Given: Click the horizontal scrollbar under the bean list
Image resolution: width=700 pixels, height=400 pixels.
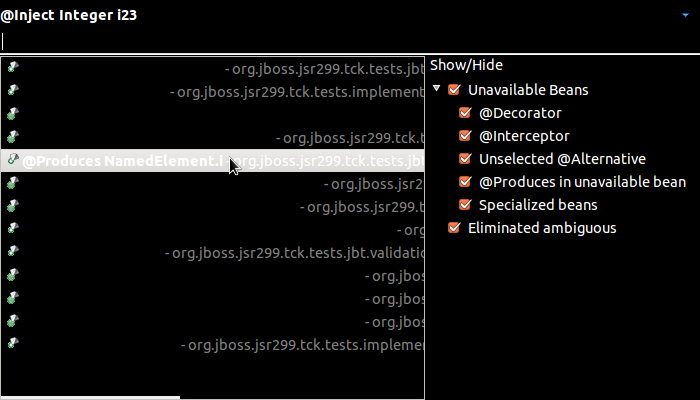Looking at the screenshot, I should [x=90, y=396].
